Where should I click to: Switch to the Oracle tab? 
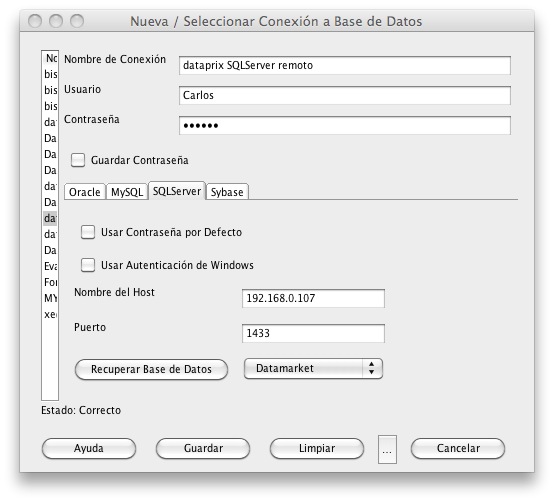coord(85,192)
